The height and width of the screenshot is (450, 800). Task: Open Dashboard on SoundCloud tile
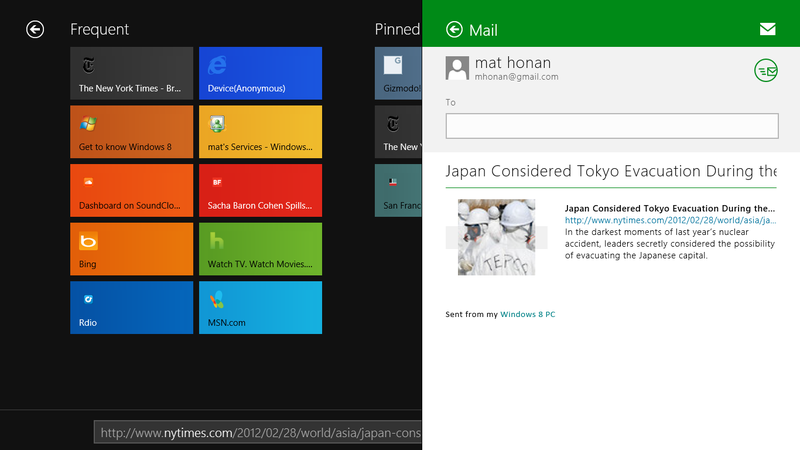132,190
